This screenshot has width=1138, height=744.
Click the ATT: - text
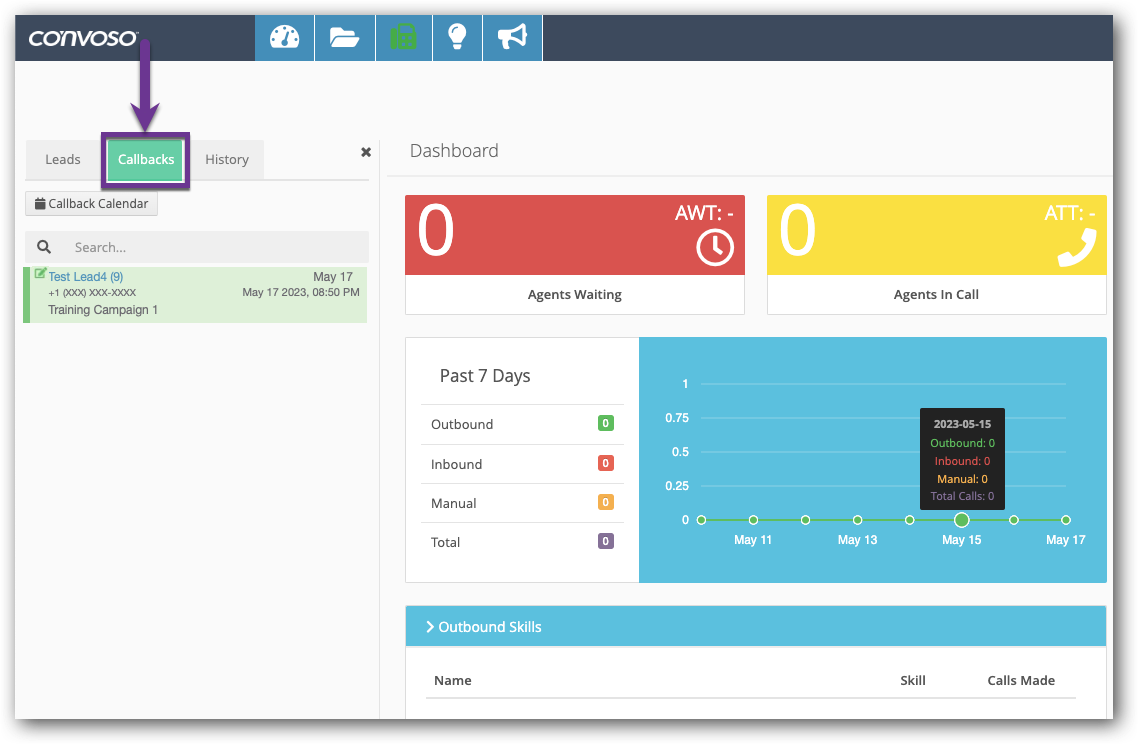click(x=1070, y=213)
